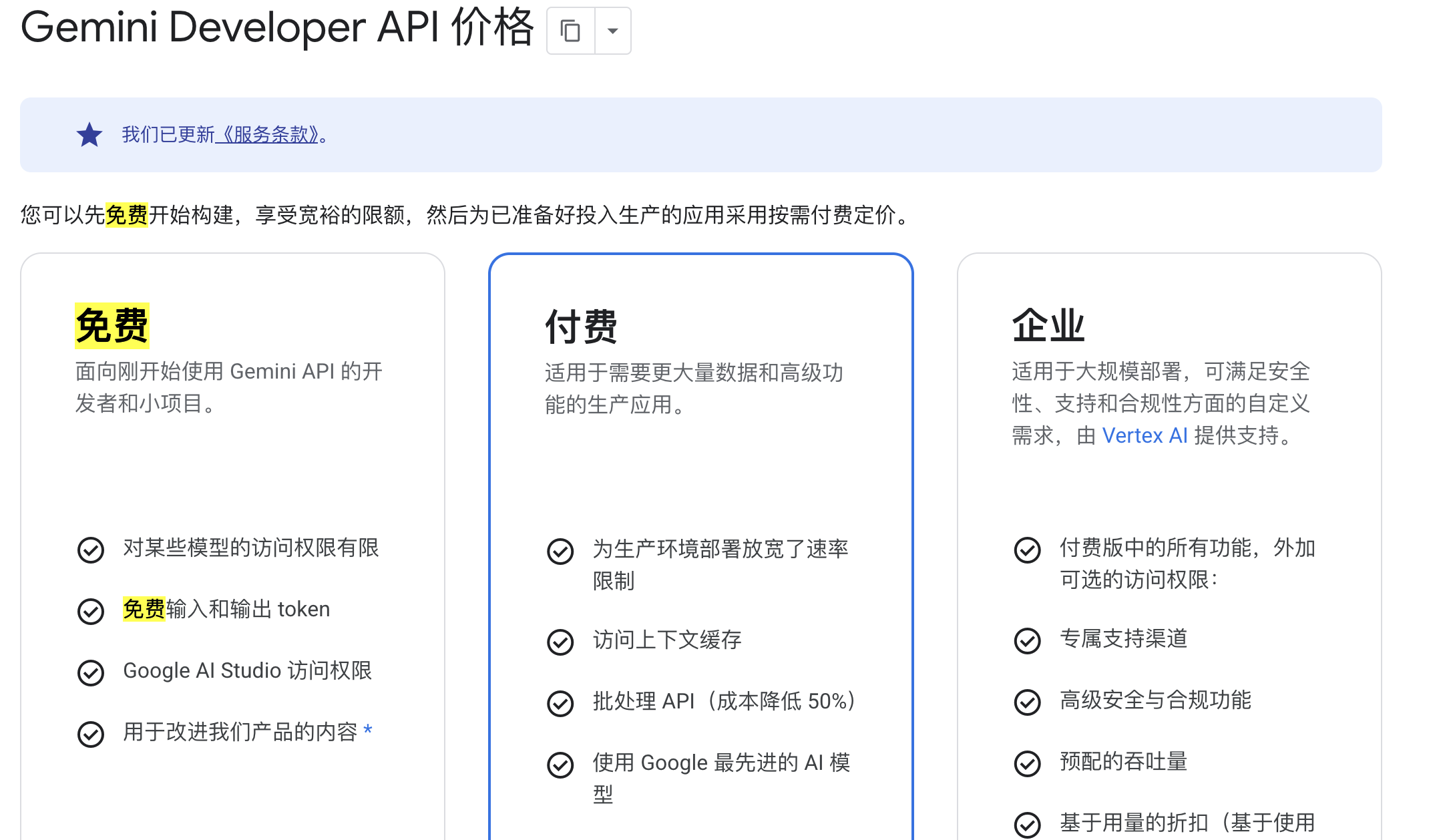Click the text 为生产环境部署放宽了速率限制
Viewport: 1445px width, 840px height.
click(x=720, y=565)
